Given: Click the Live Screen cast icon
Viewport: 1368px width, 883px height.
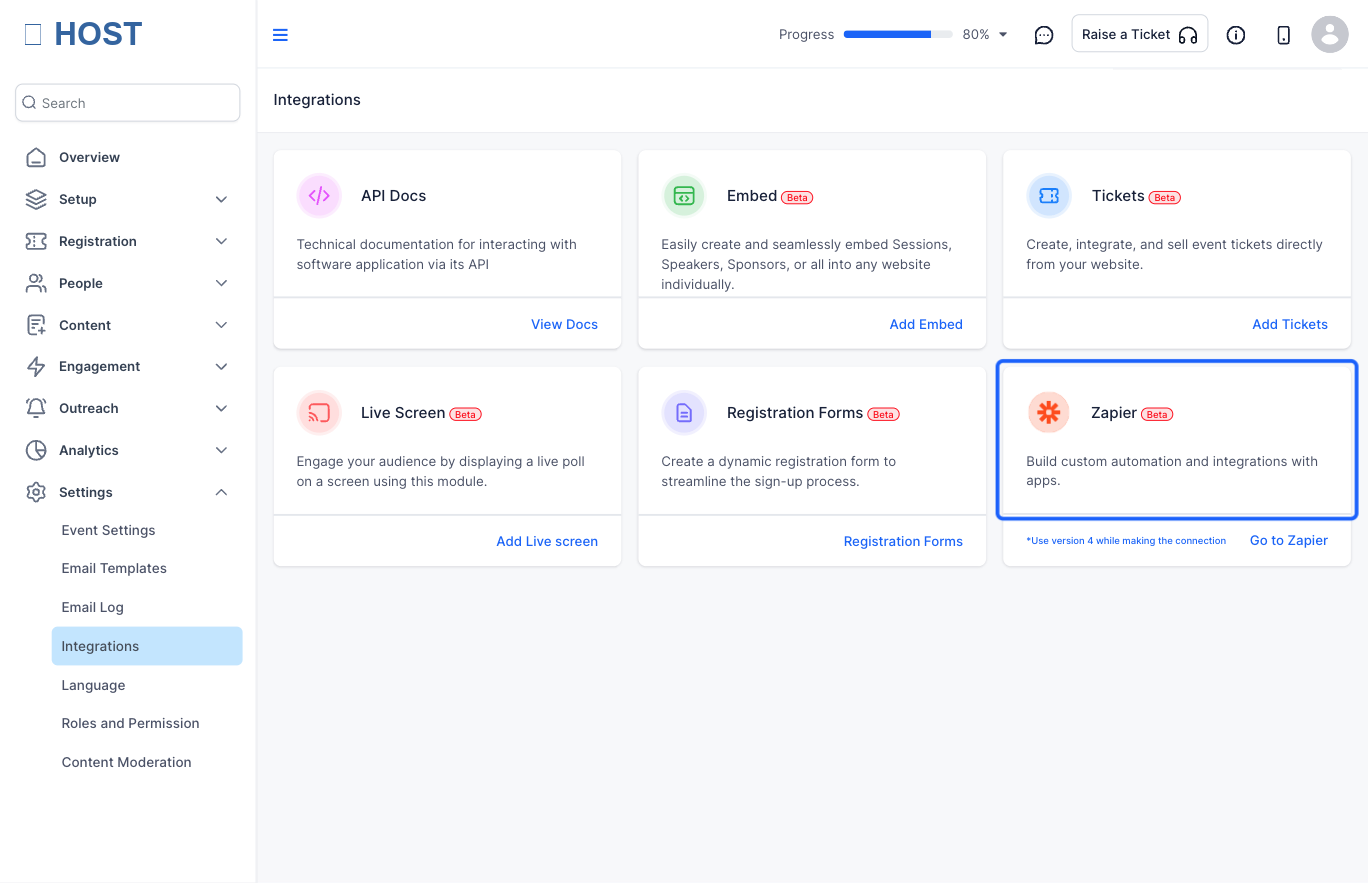Looking at the screenshot, I should tap(319, 413).
